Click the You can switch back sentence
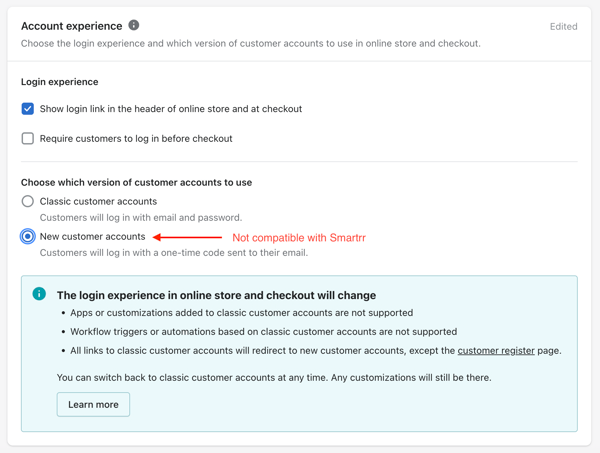The width and height of the screenshot is (600, 453). click(x=274, y=378)
